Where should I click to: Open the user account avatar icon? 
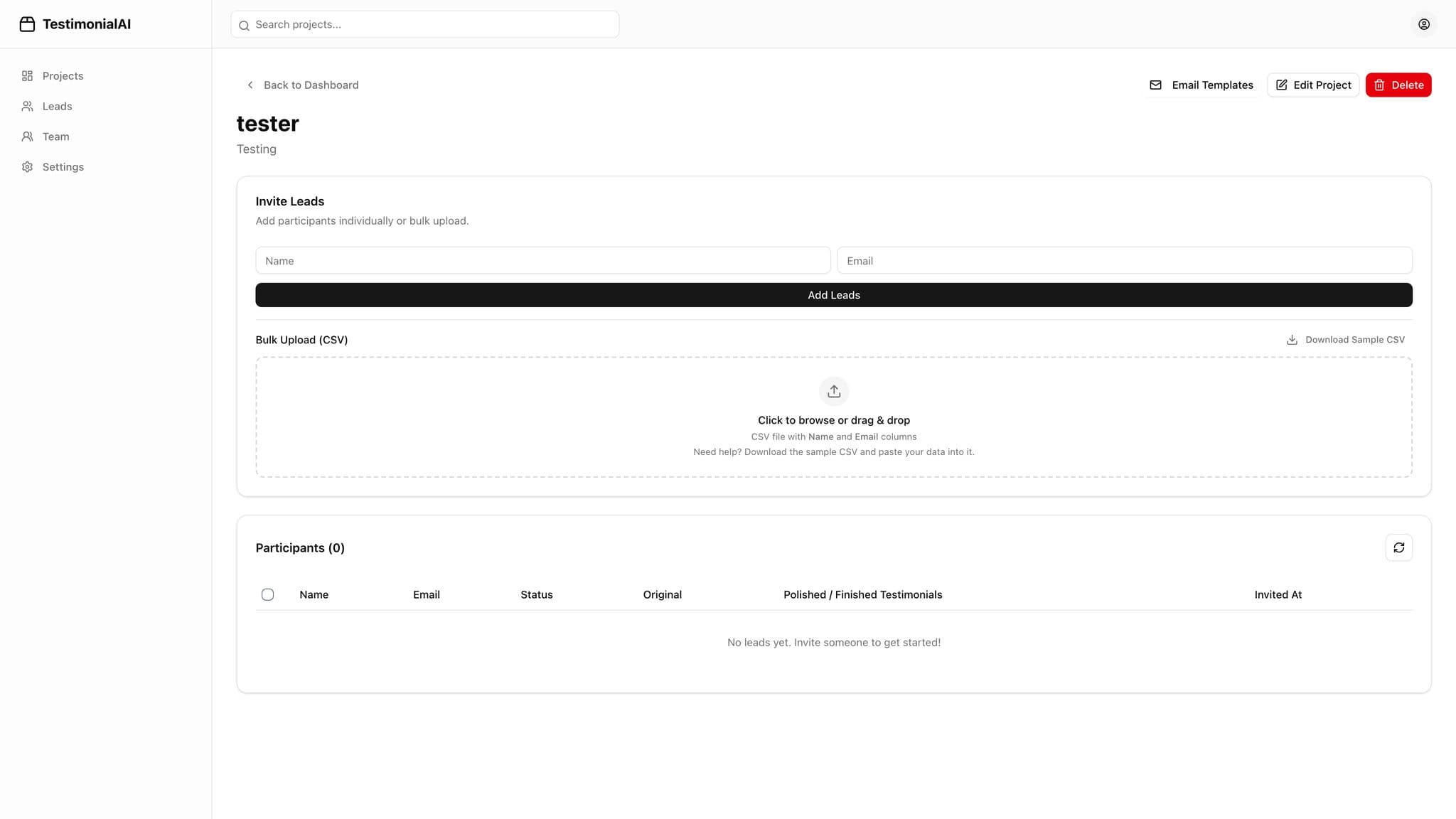1424,24
